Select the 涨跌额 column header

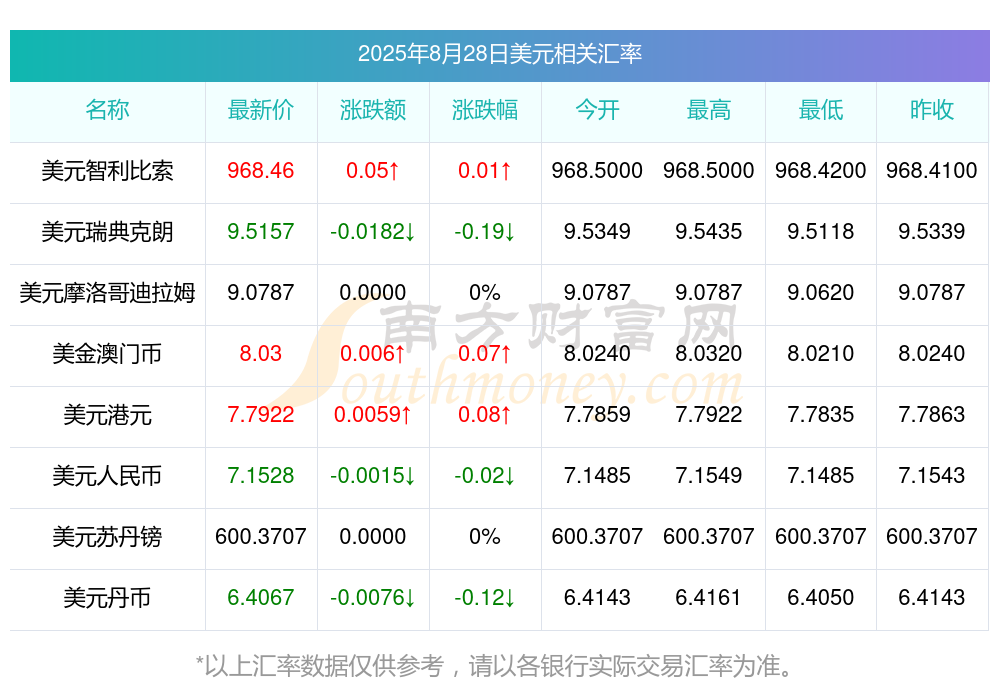tap(373, 110)
